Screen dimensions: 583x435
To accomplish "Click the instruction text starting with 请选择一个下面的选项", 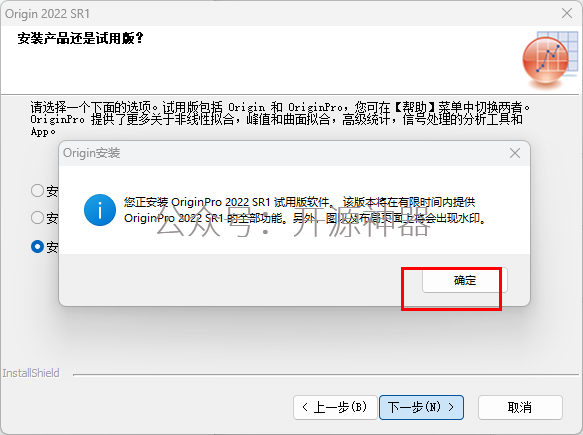I will [x=280, y=119].
